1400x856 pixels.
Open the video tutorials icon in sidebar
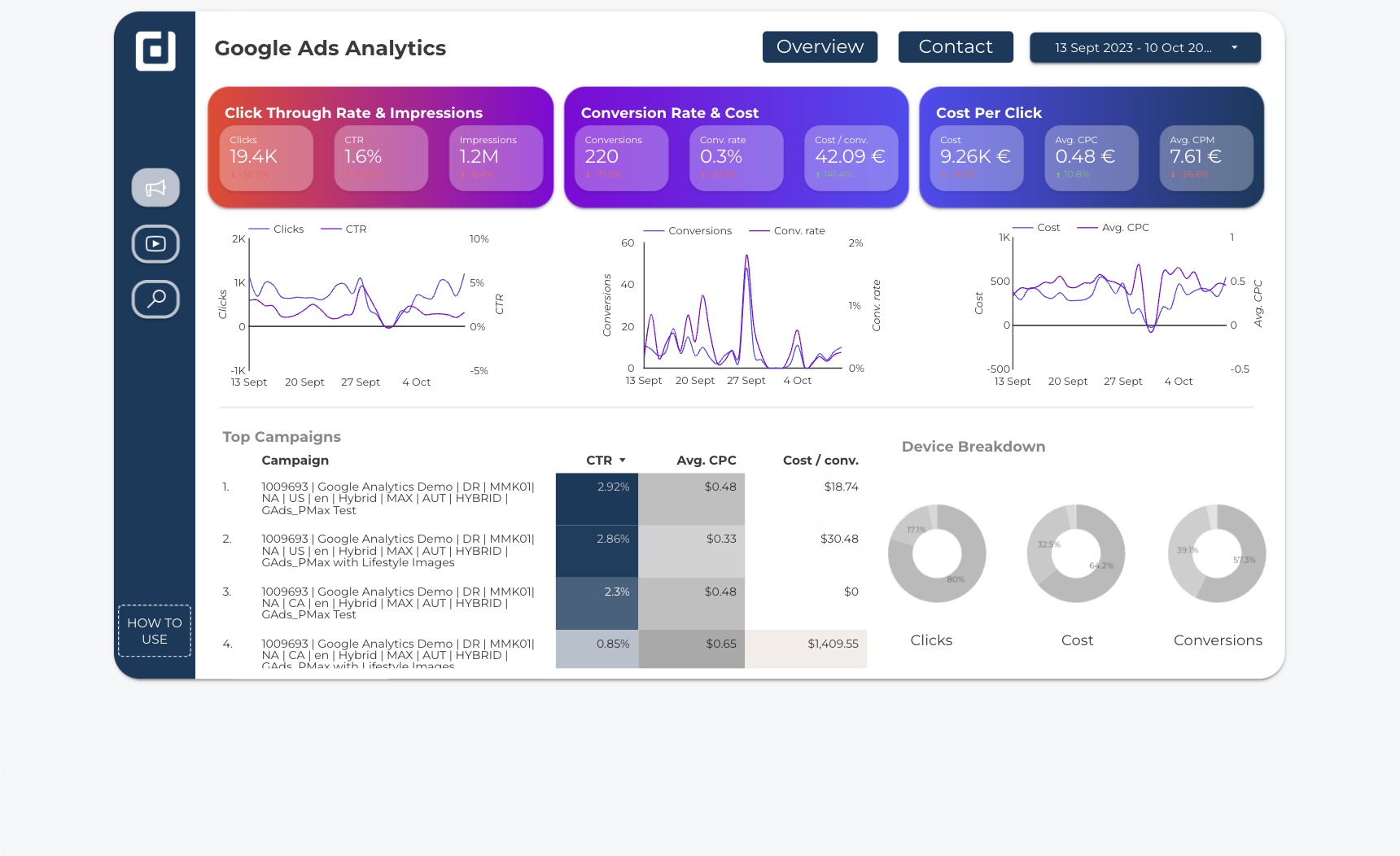155,243
